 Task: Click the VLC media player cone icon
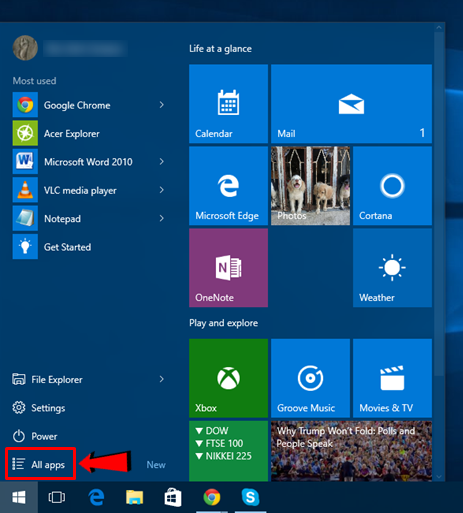click(x=25, y=190)
